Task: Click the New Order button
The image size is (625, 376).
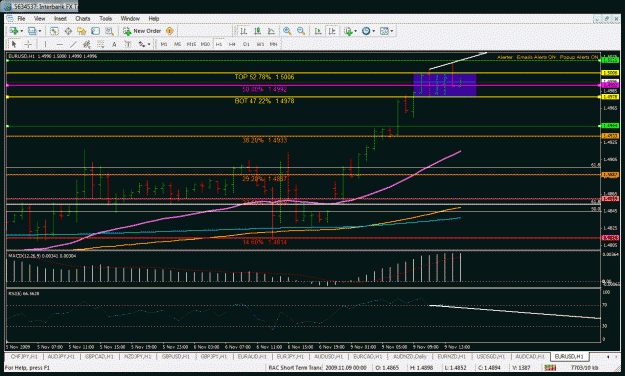Action: pyautogui.click(x=142, y=31)
